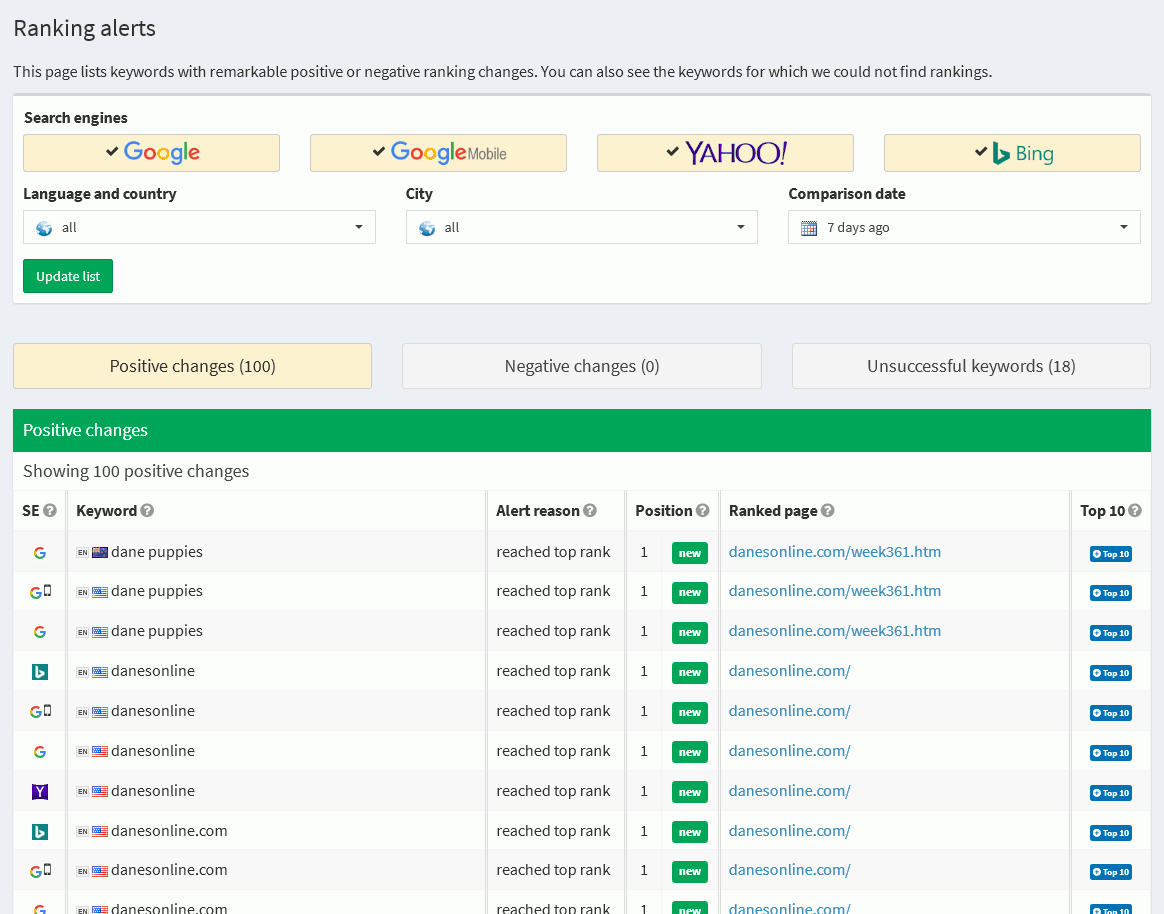Click the Ranked page help icon
This screenshot has height=914, width=1164.
[827, 511]
